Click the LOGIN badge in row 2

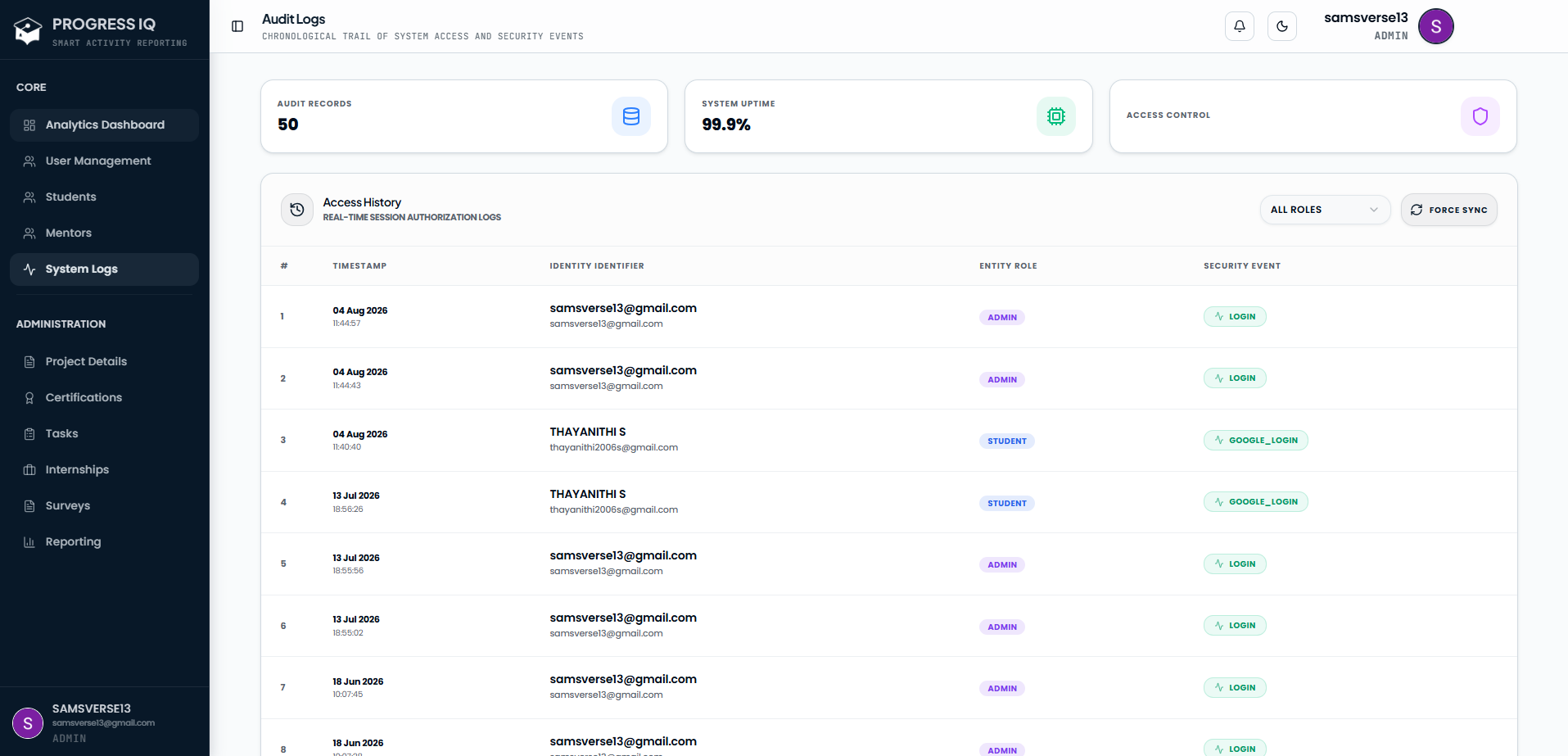click(1235, 378)
